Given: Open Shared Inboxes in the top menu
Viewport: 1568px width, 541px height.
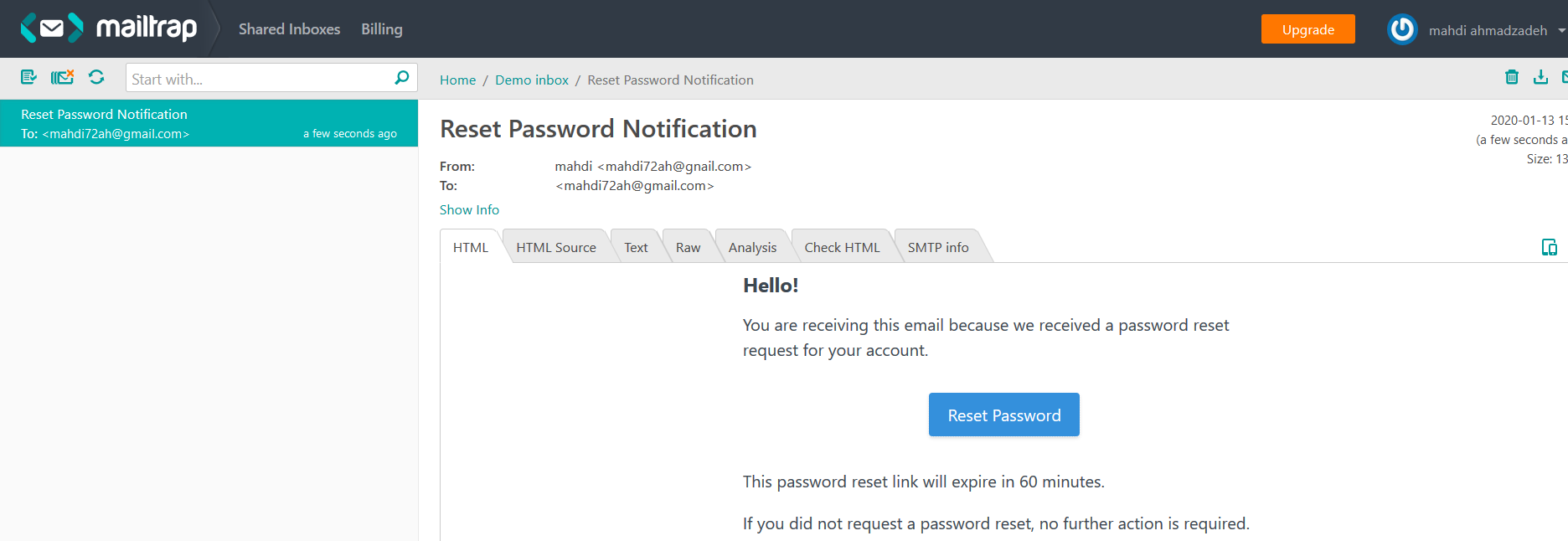Looking at the screenshot, I should click(289, 29).
